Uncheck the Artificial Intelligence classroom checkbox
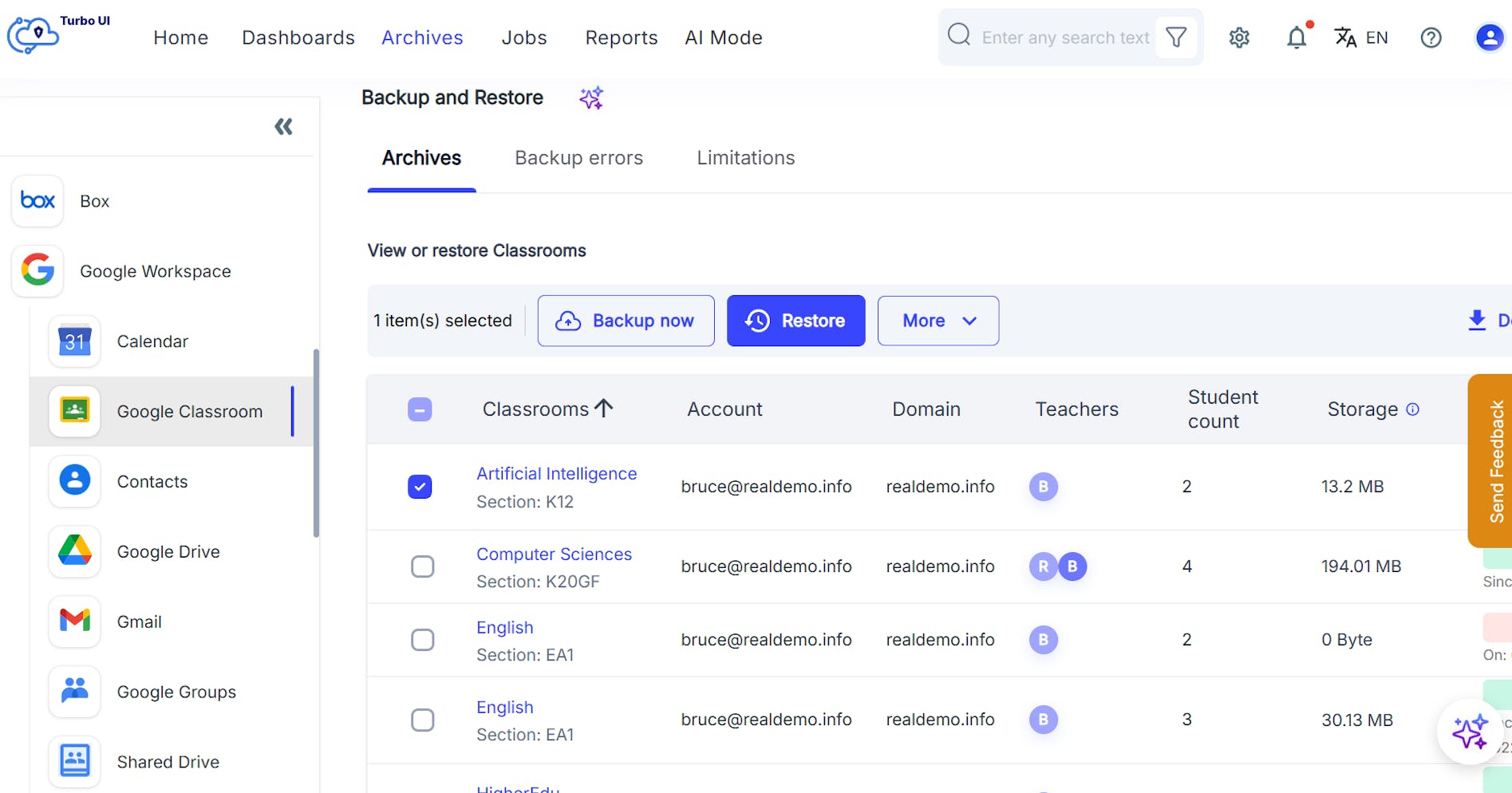 (420, 487)
